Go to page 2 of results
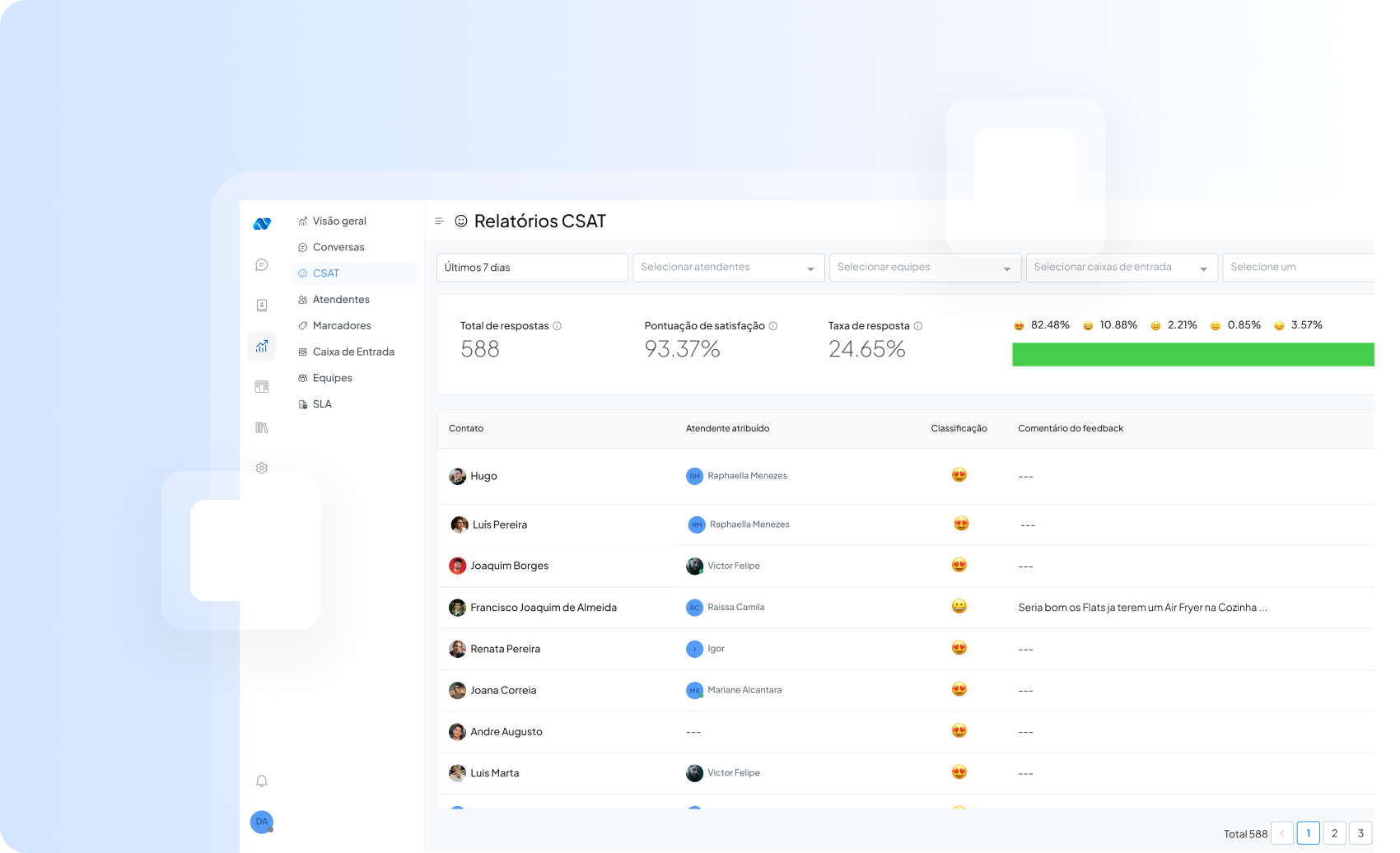The image size is (1400, 853). pyautogui.click(x=1334, y=833)
